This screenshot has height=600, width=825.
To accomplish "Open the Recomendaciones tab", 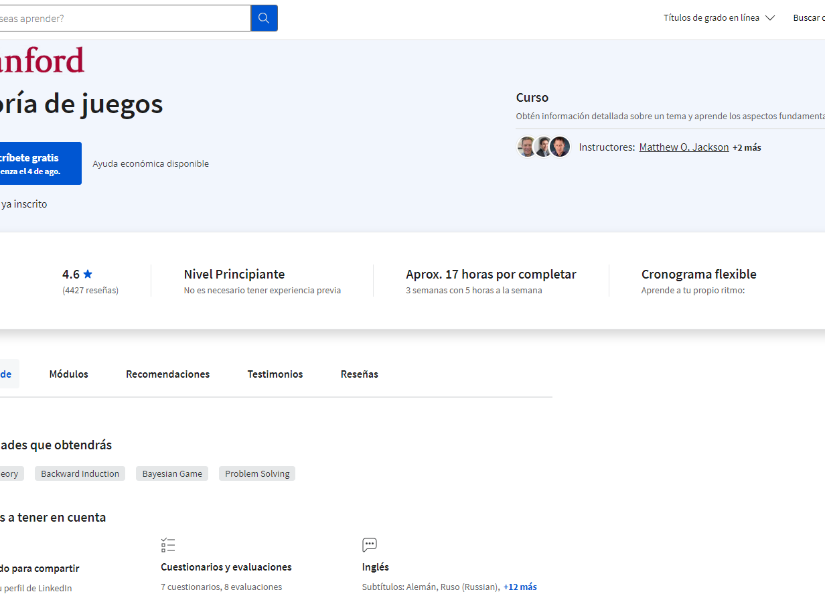I will tap(167, 374).
